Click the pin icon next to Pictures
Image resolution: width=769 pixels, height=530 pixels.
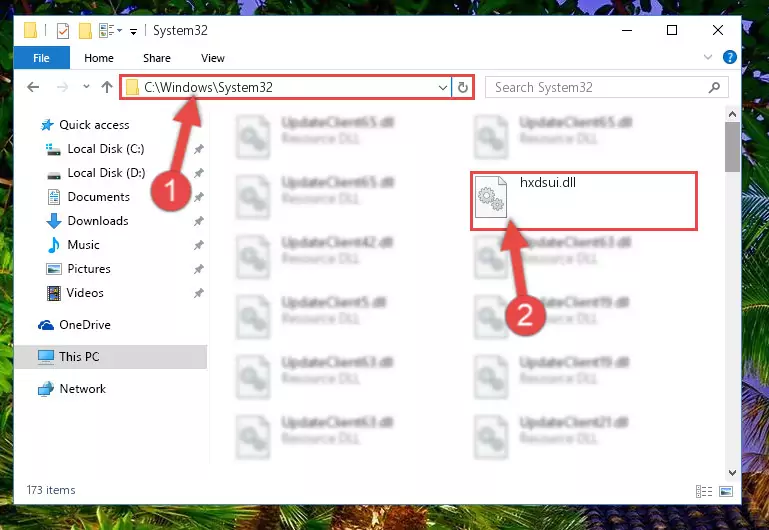[x=199, y=269]
